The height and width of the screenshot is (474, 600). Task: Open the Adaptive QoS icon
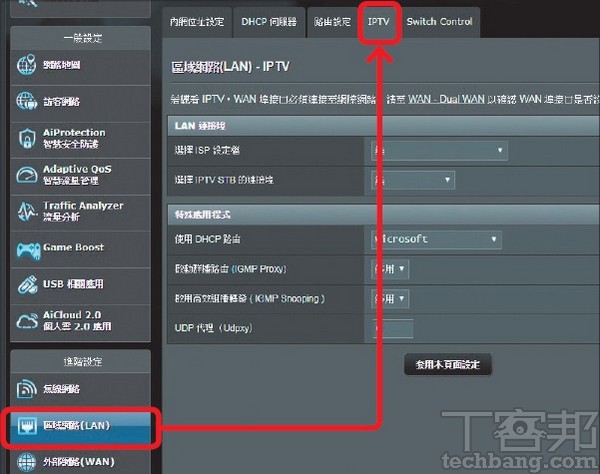(x=26, y=175)
